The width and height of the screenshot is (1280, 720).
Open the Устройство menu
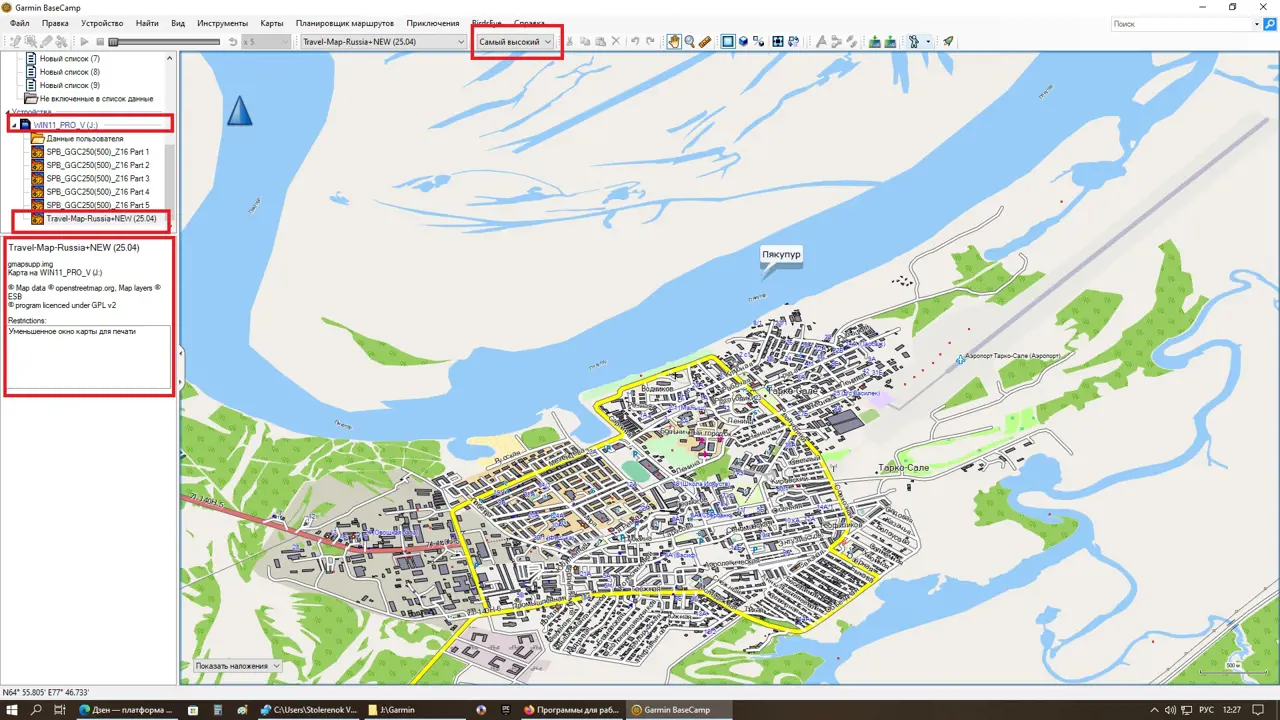102,23
